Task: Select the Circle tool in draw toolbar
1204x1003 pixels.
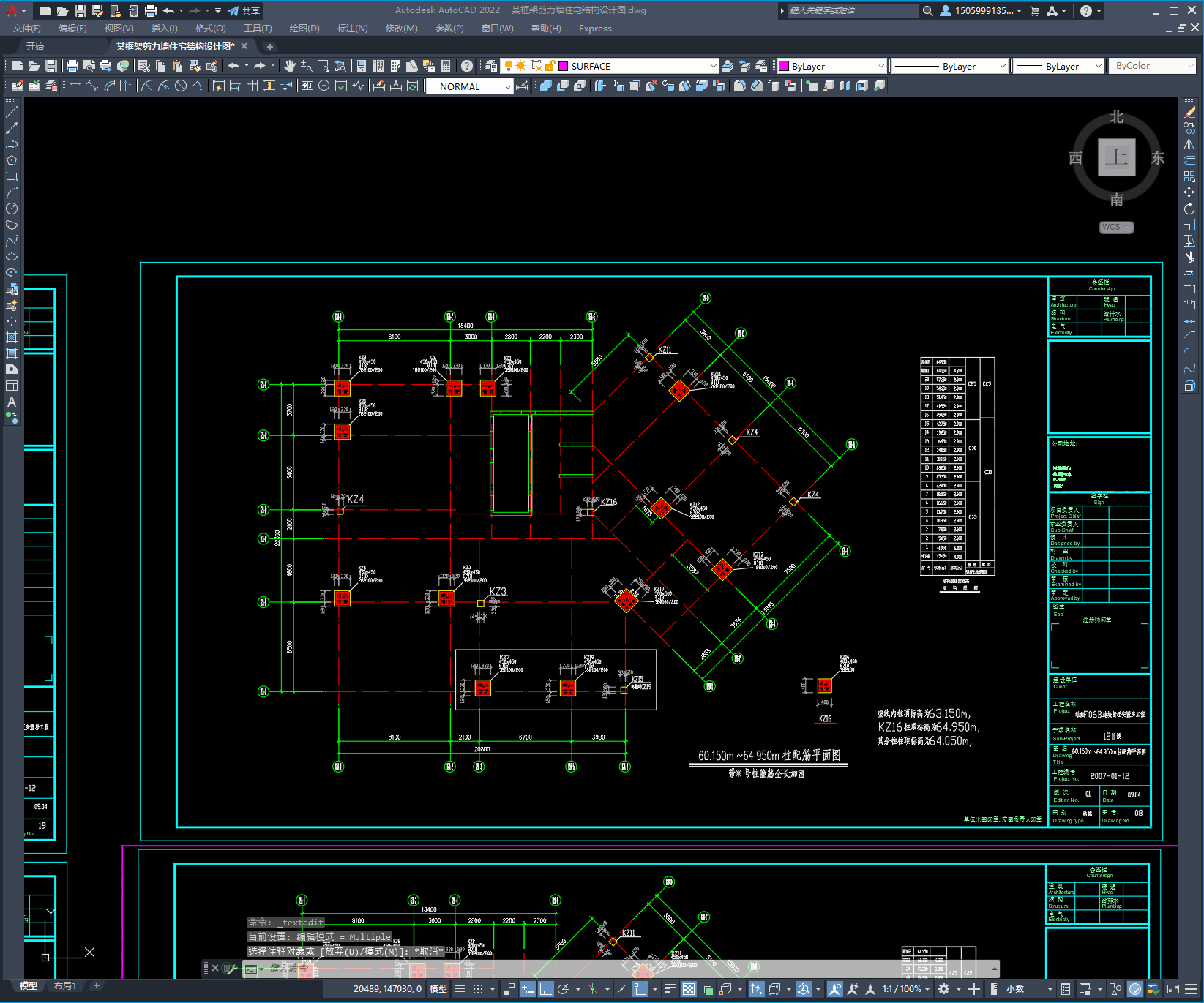Action: [12, 209]
